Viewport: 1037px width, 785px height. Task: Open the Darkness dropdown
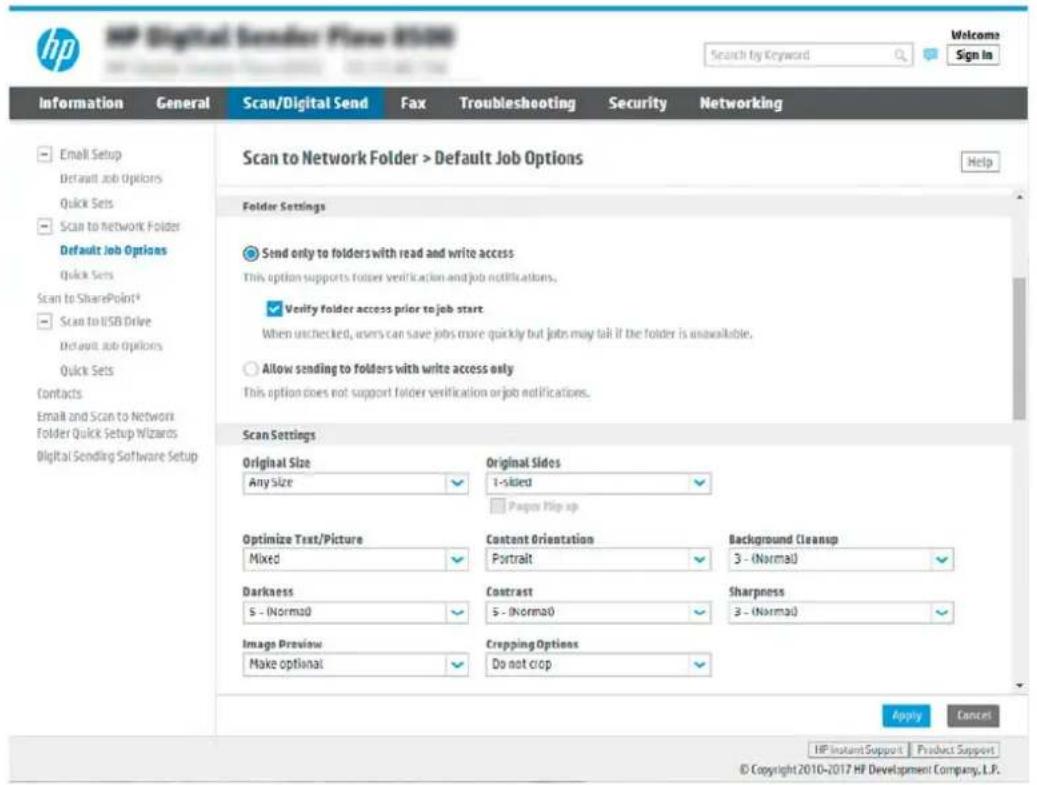tap(355, 612)
